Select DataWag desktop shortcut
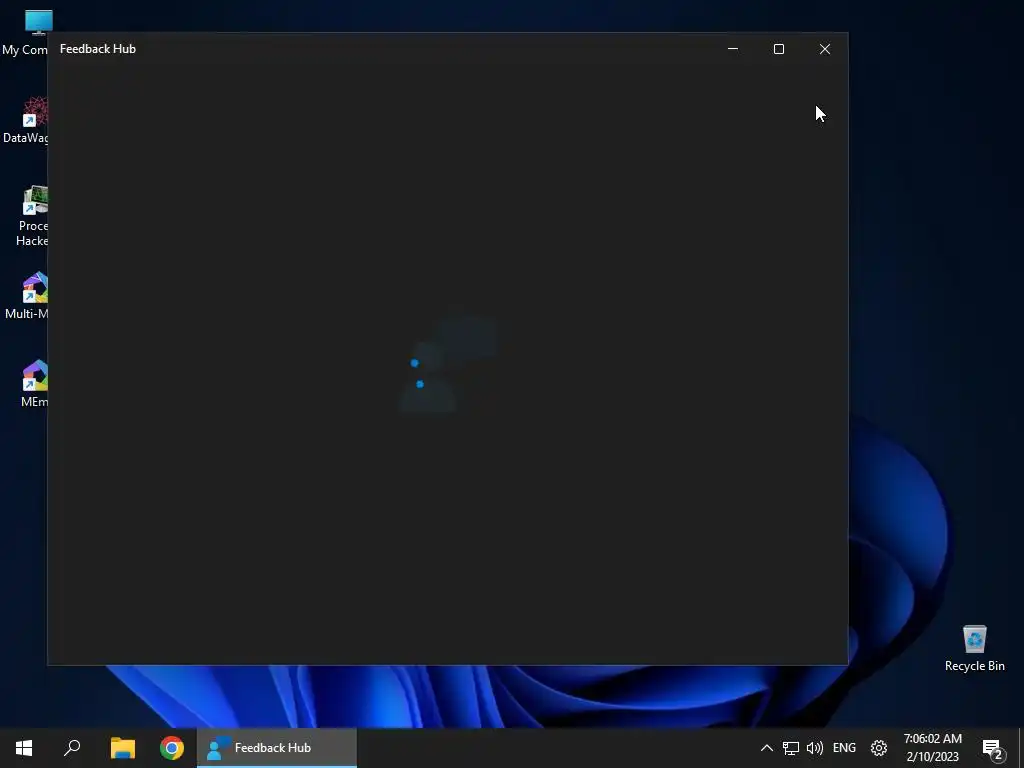 25,120
